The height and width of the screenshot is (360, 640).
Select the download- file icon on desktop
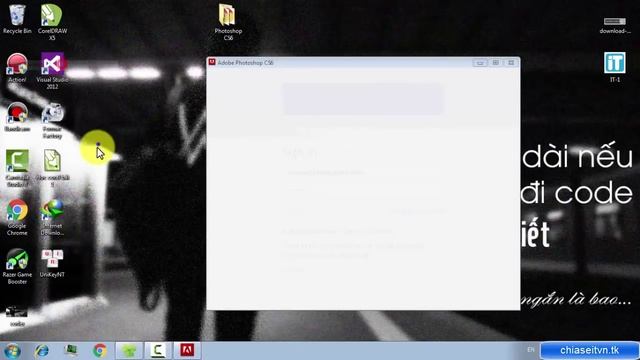point(615,24)
